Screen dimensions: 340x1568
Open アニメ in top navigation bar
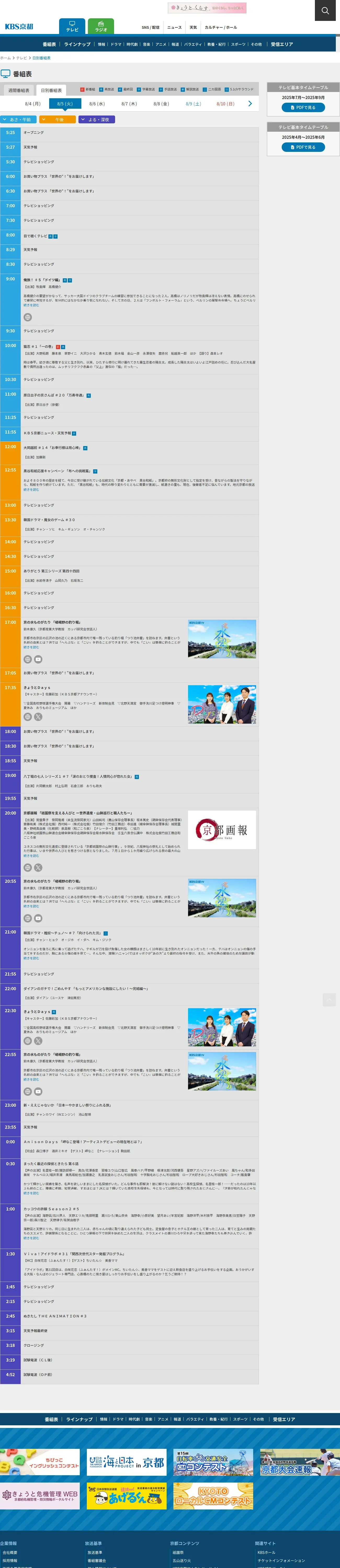(161, 44)
